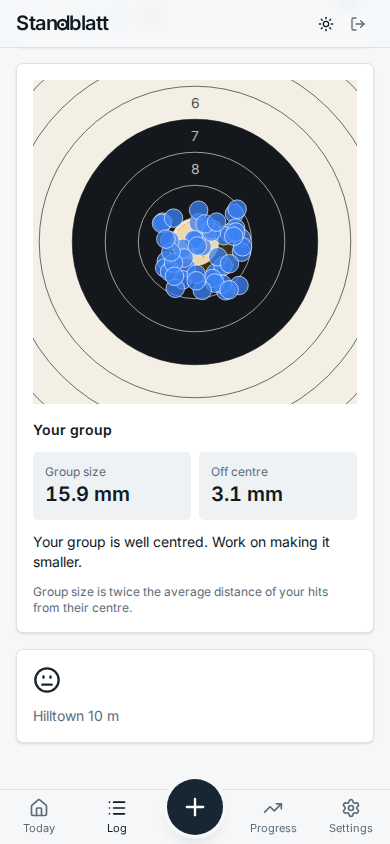Tap the round plus add button
The width and height of the screenshot is (390, 844).
click(x=195, y=807)
